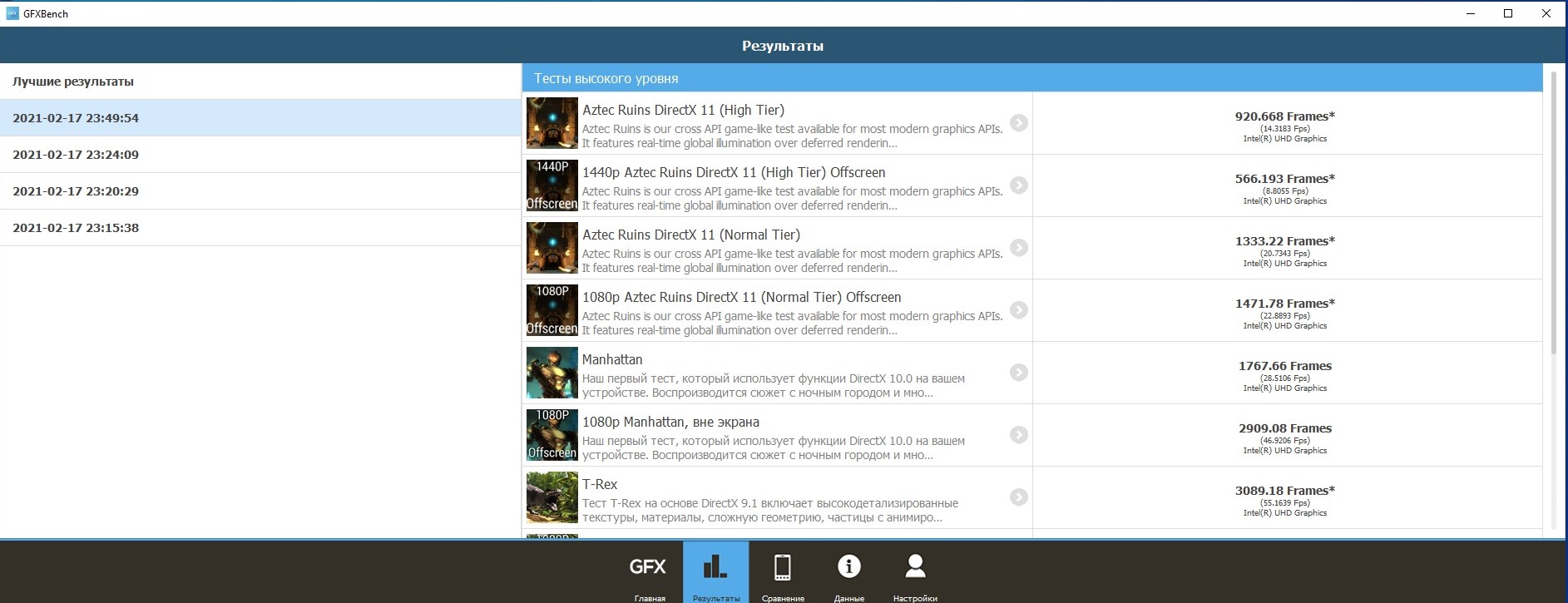Screen dimensions: 1568x603
Task: Select result from 2021-02-17 23:24:09
Action: tap(76, 155)
